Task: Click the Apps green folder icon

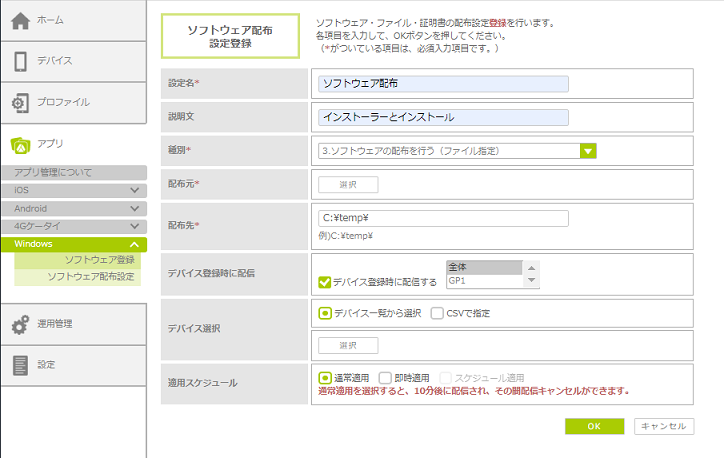Action: point(20,143)
